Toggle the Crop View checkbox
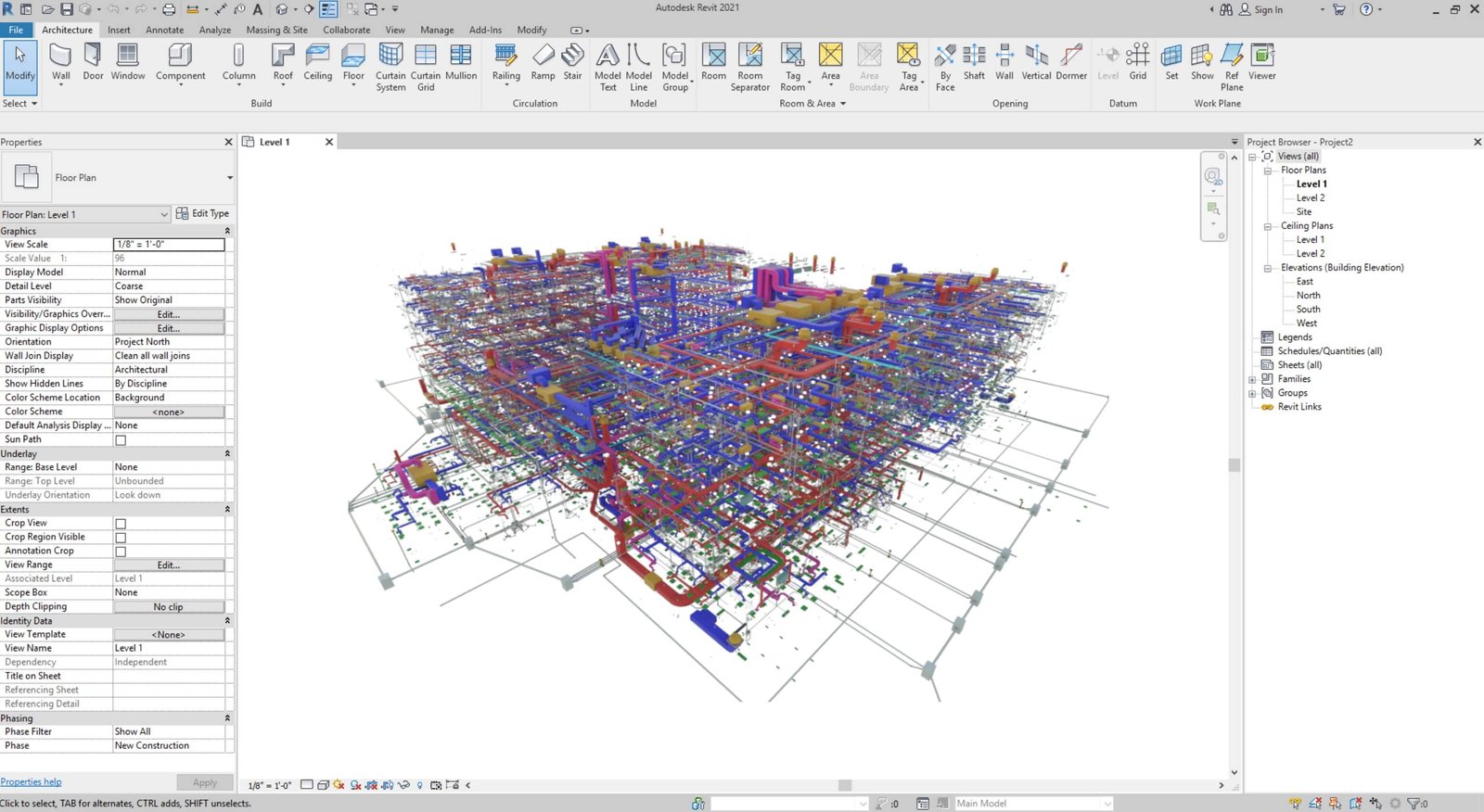The height and width of the screenshot is (812, 1484). tap(121, 524)
